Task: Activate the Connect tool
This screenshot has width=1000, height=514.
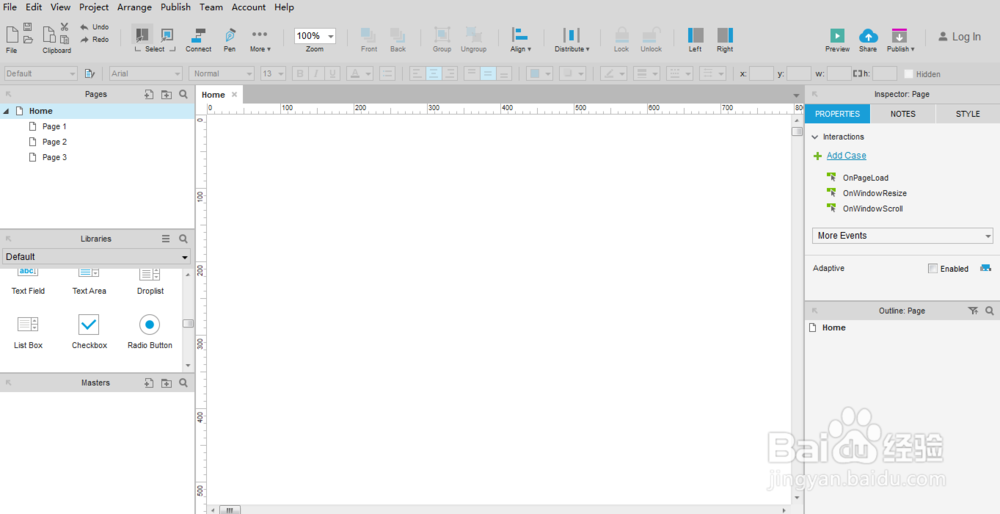Action: point(198,40)
